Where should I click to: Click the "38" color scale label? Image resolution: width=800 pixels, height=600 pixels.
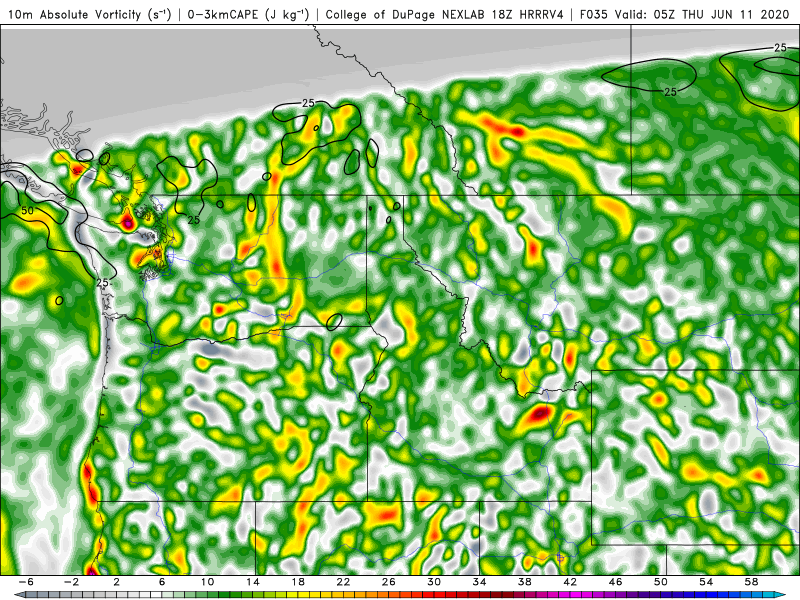click(x=524, y=582)
